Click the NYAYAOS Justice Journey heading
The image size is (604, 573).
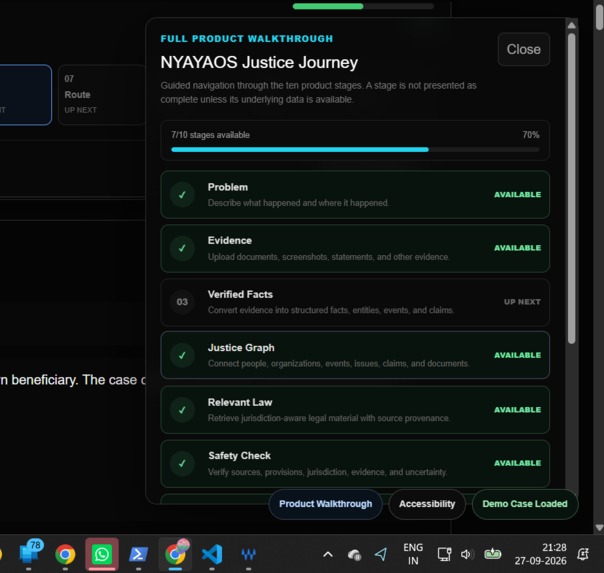259,62
